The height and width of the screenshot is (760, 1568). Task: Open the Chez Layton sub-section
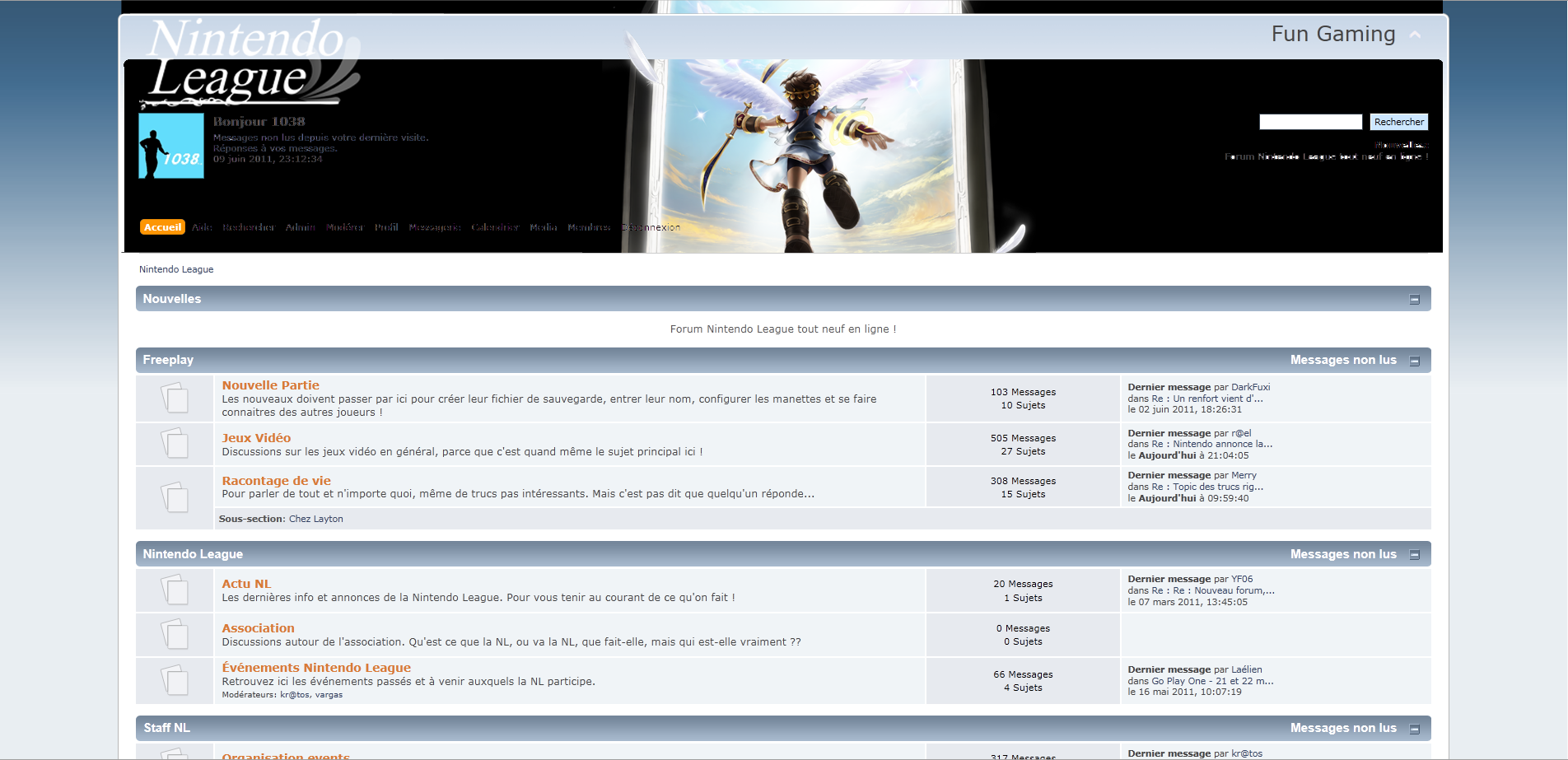(x=316, y=519)
